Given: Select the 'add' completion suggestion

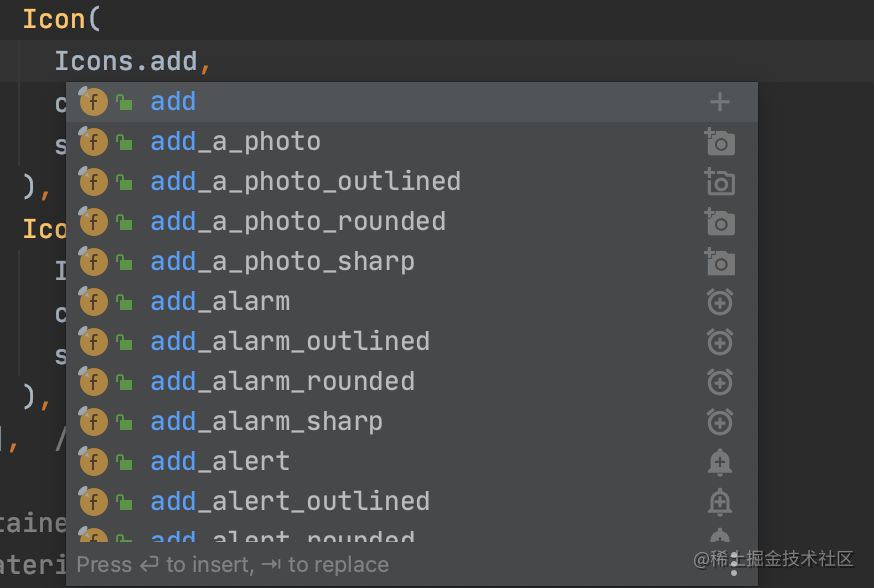Looking at the screenshot, I should 411,102.
